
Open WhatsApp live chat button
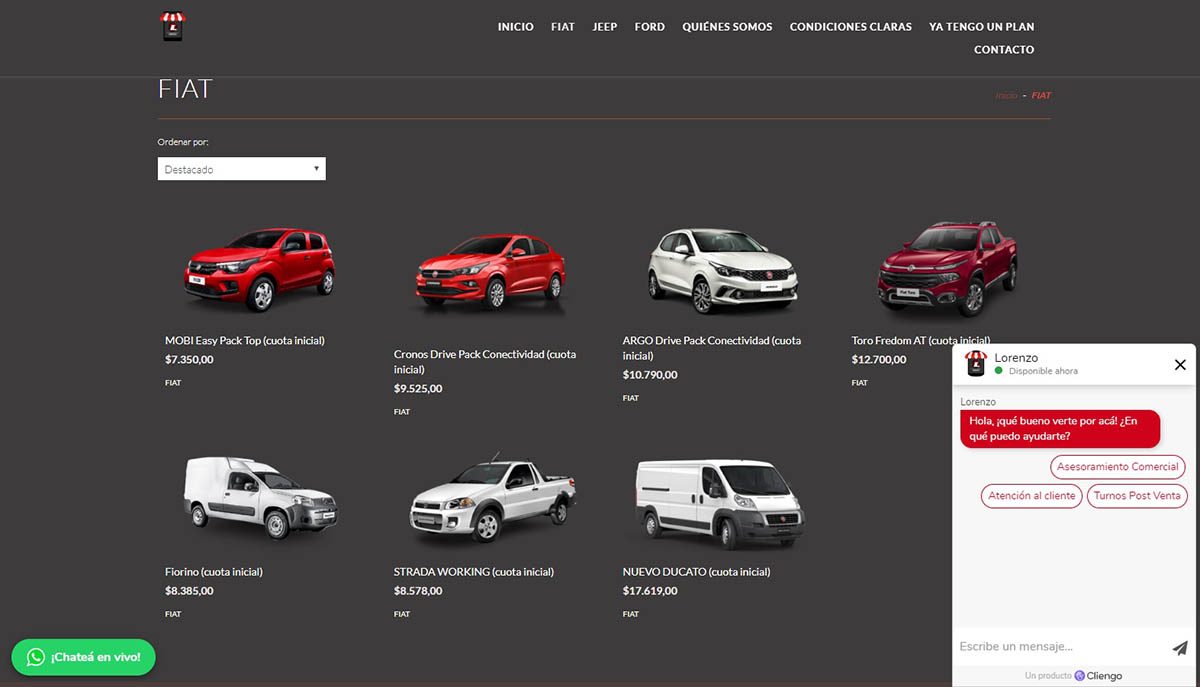[84, 657]
